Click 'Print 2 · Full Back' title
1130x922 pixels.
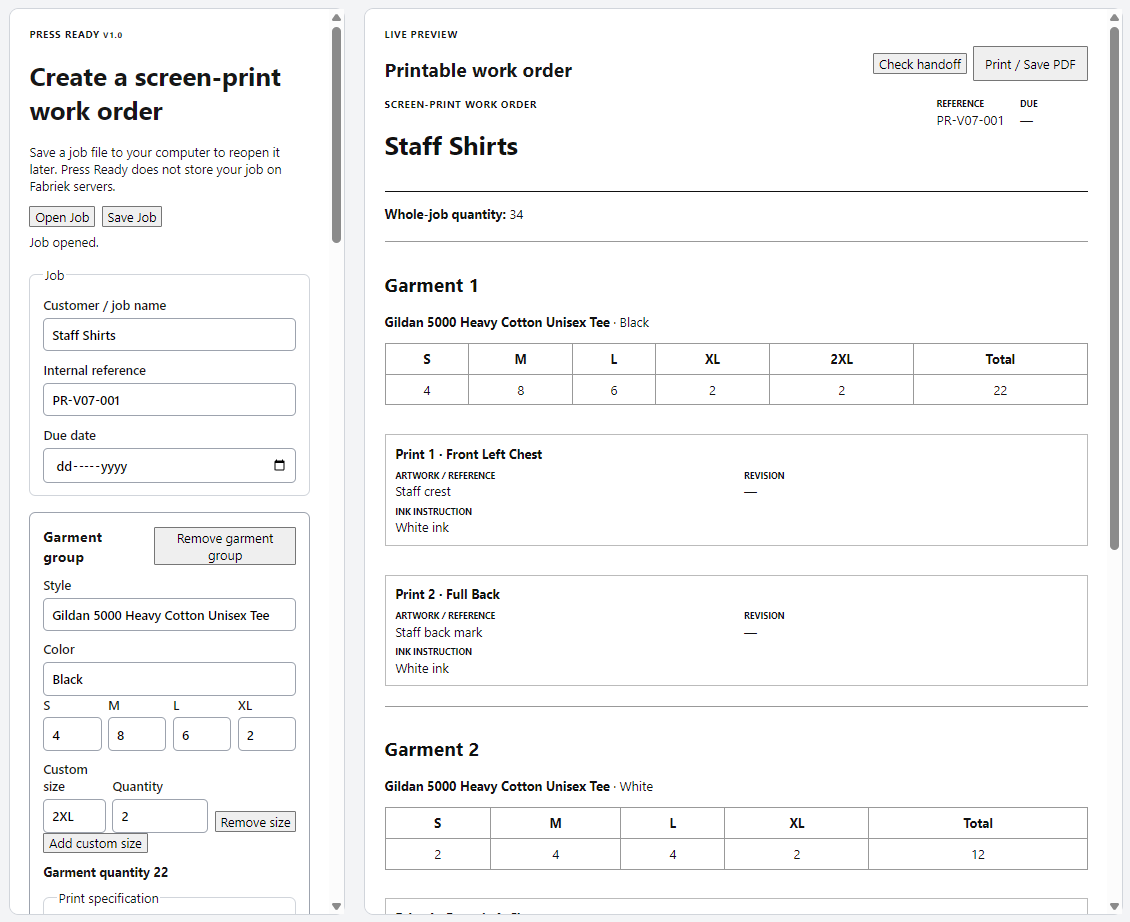click(x=448, y=594)
